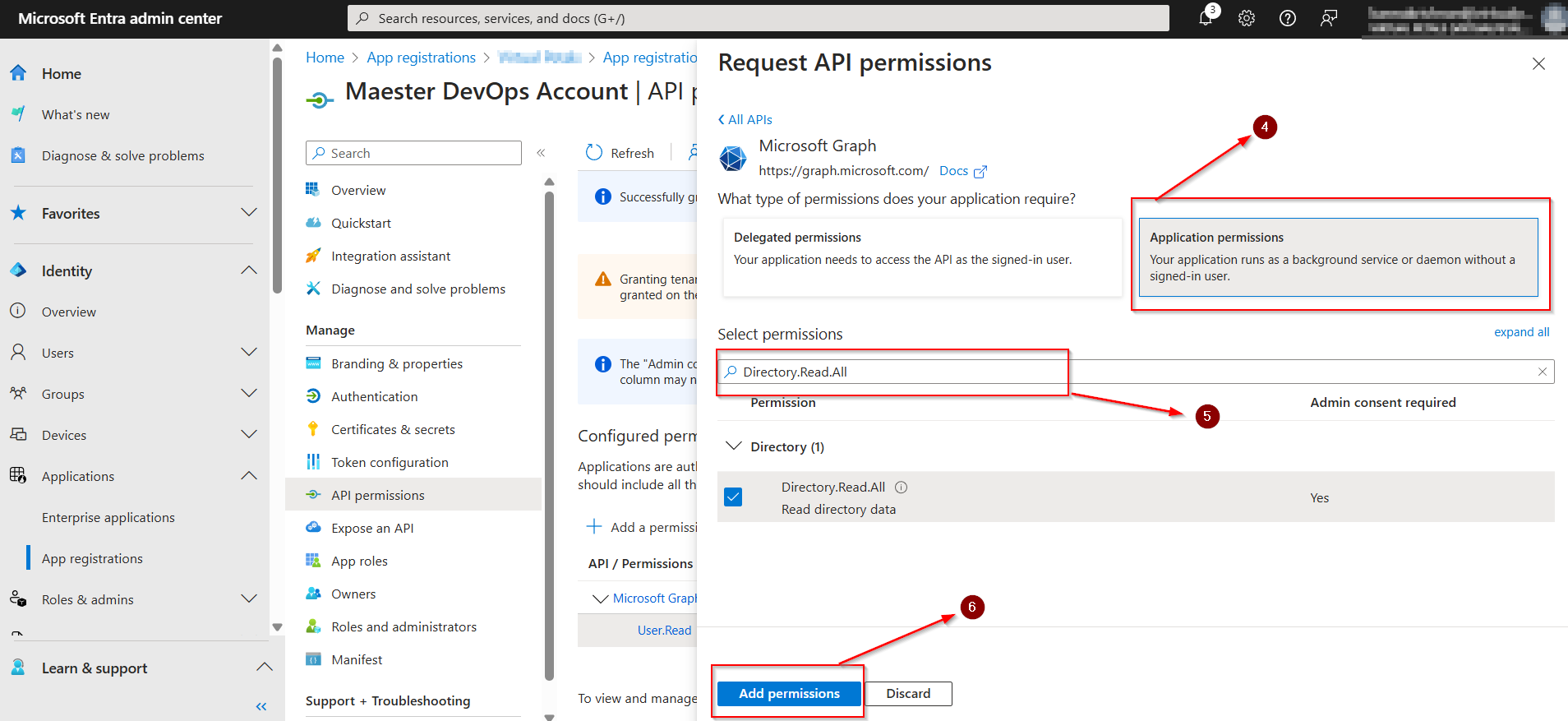Viewport: 1568px width, 721px height.
Task: Click the Users person icon
Action: tap(18, 353)
